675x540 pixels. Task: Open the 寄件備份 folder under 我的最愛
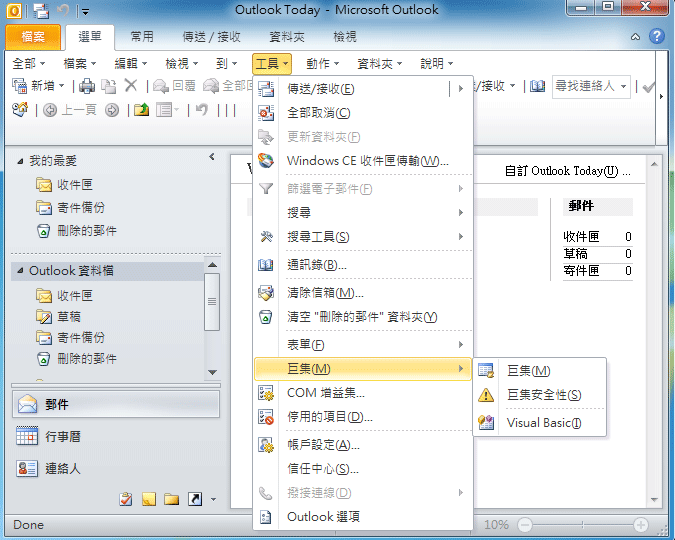click(x=70, y=208)
